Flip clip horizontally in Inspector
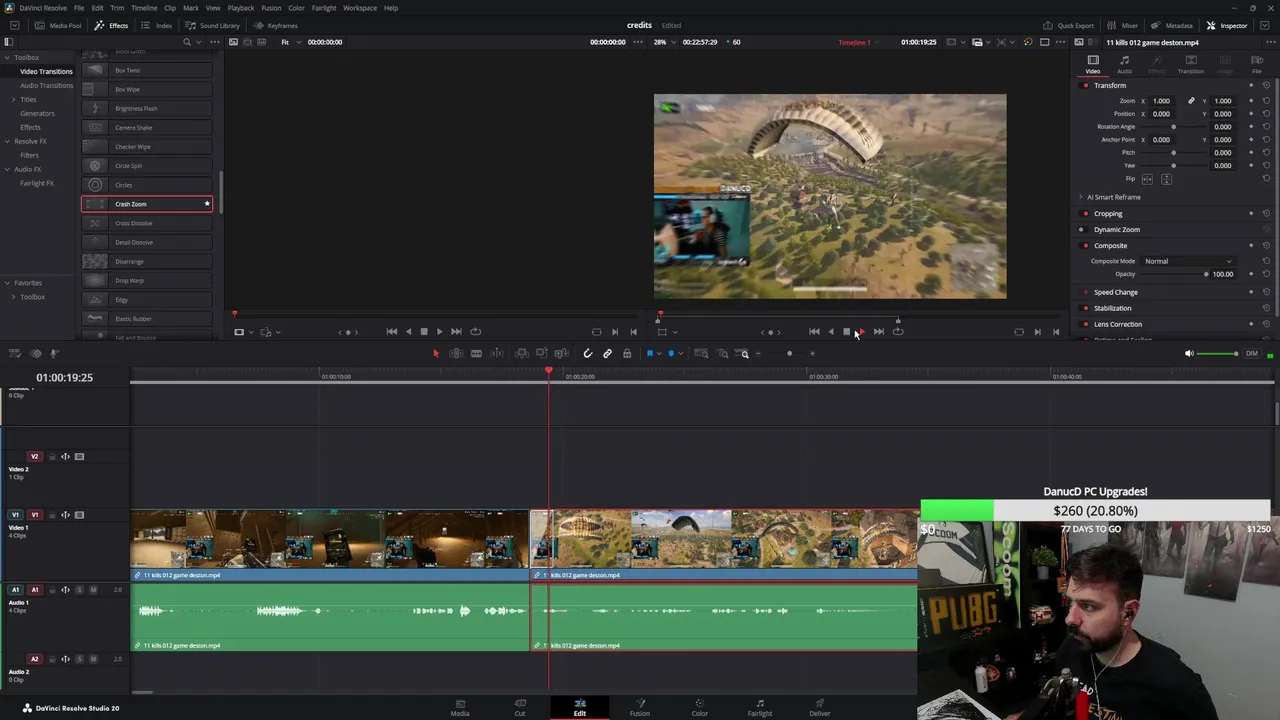 (1147, 179)
